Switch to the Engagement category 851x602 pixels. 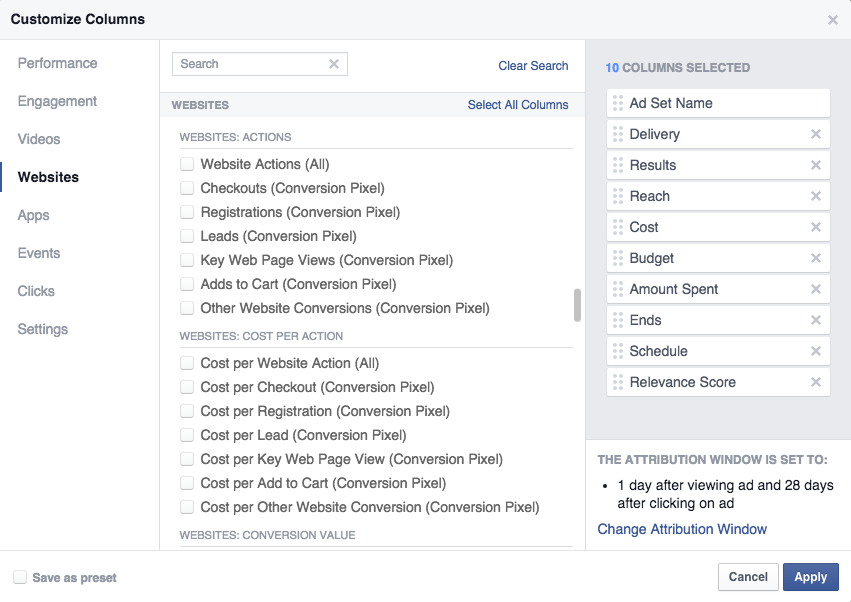57,101
